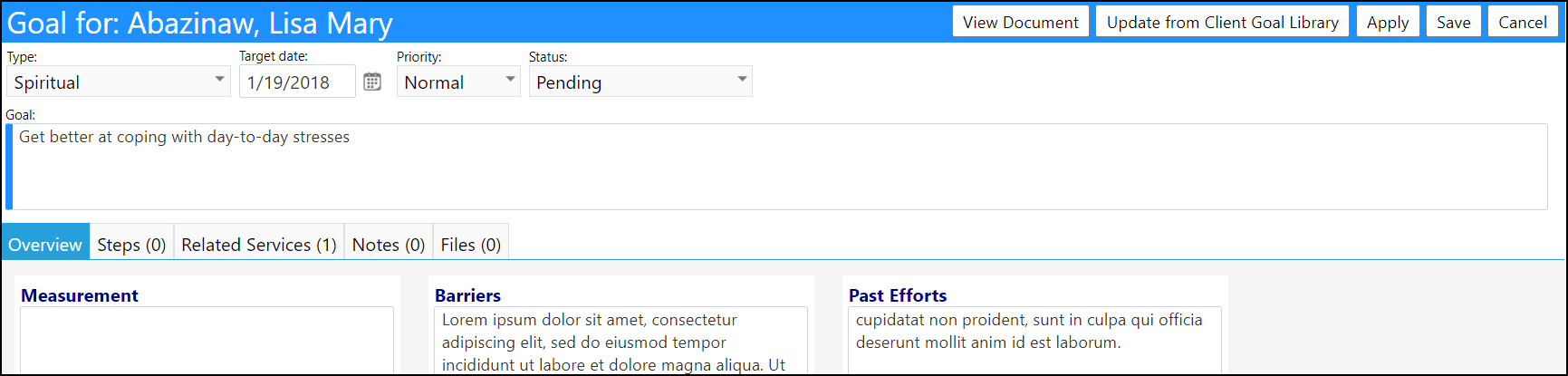Click the Target date field 1/19/2018

pos(297,82)
